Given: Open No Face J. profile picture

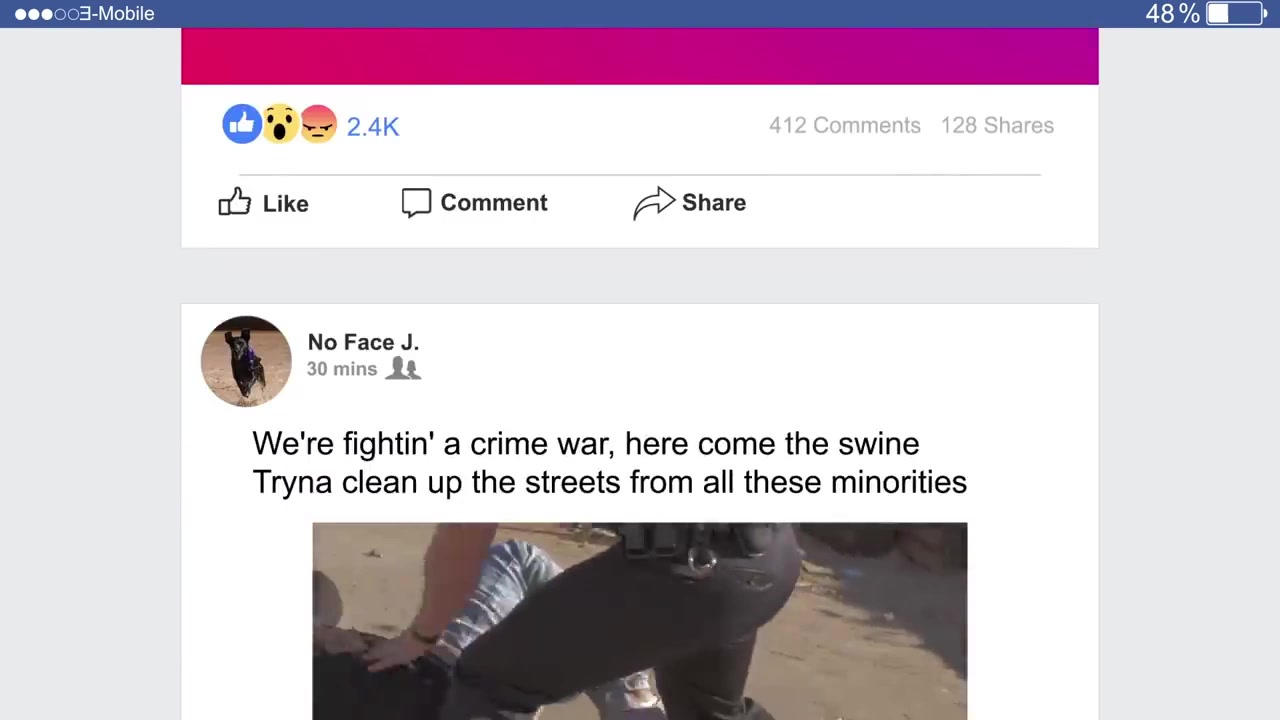Looking at the screenshot, I should [x=246, y=361].
